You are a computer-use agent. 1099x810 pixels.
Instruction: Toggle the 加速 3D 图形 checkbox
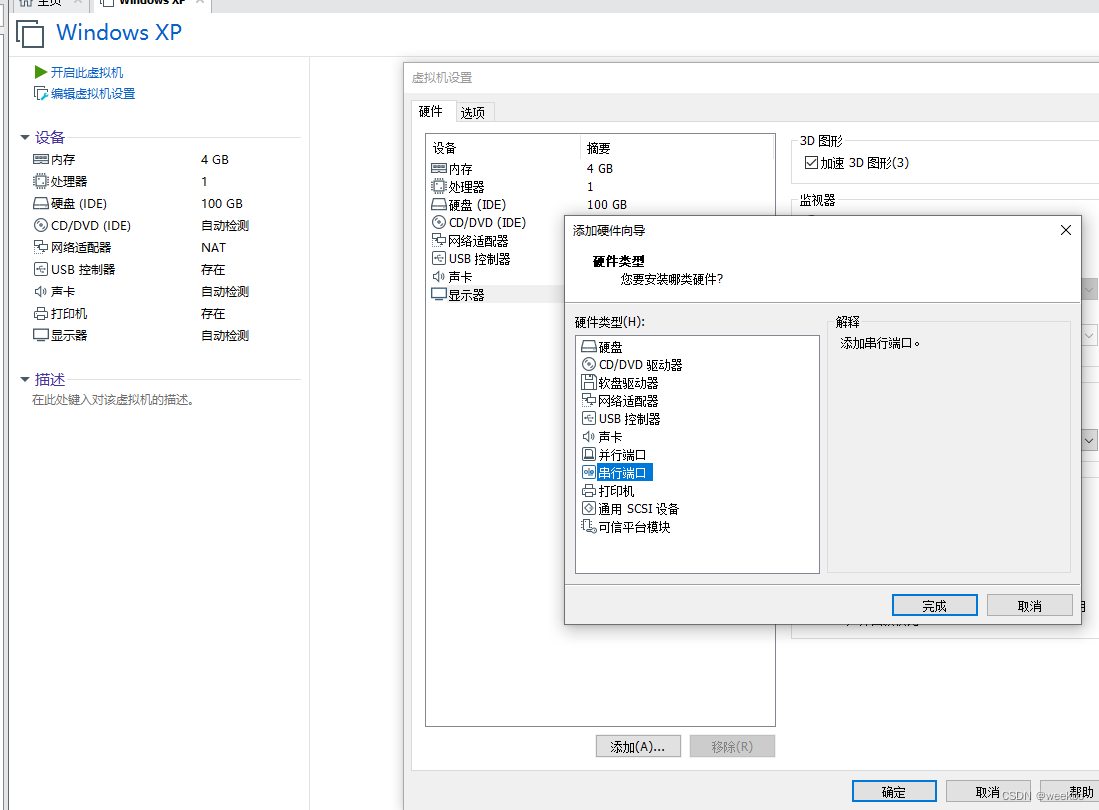(812, 163)
